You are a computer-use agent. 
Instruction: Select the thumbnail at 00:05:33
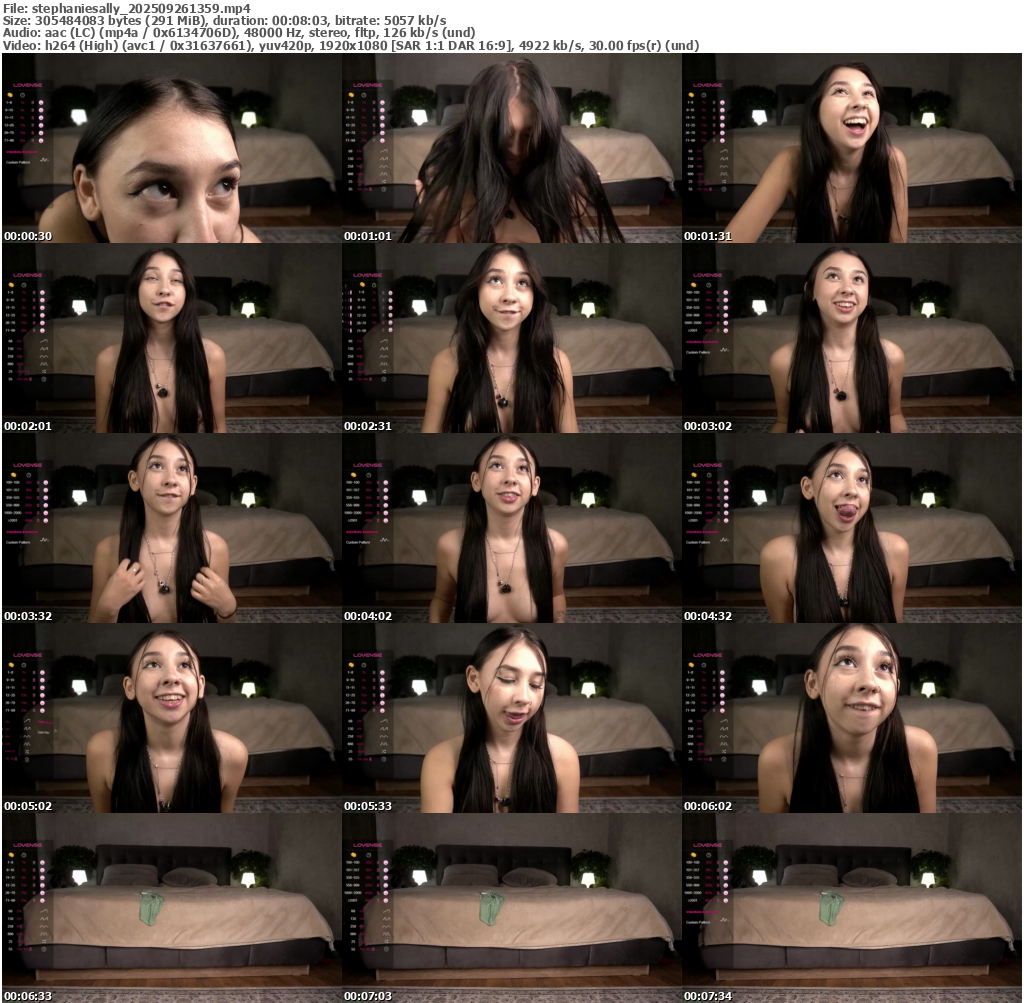511,718
